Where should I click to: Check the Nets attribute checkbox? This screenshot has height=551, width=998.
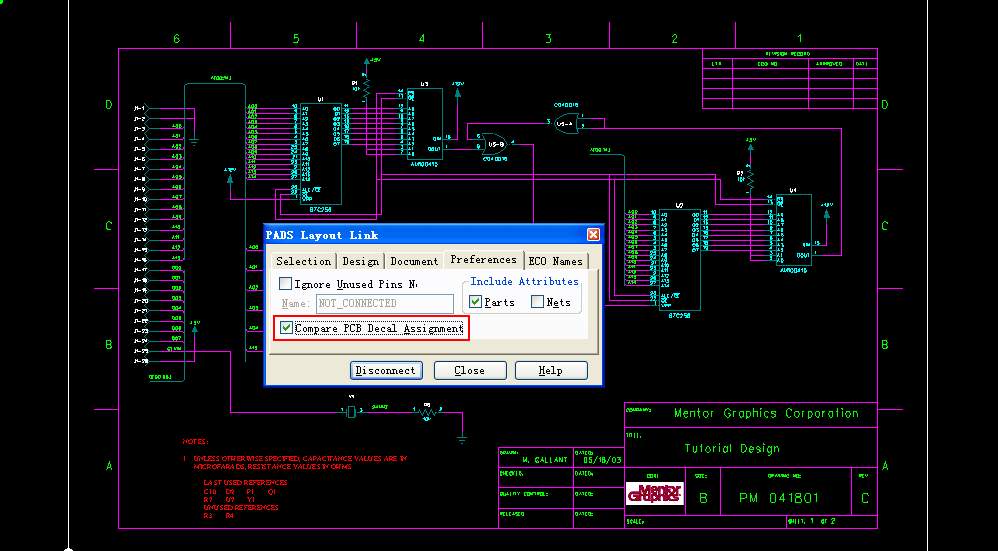tap(537, 302)
